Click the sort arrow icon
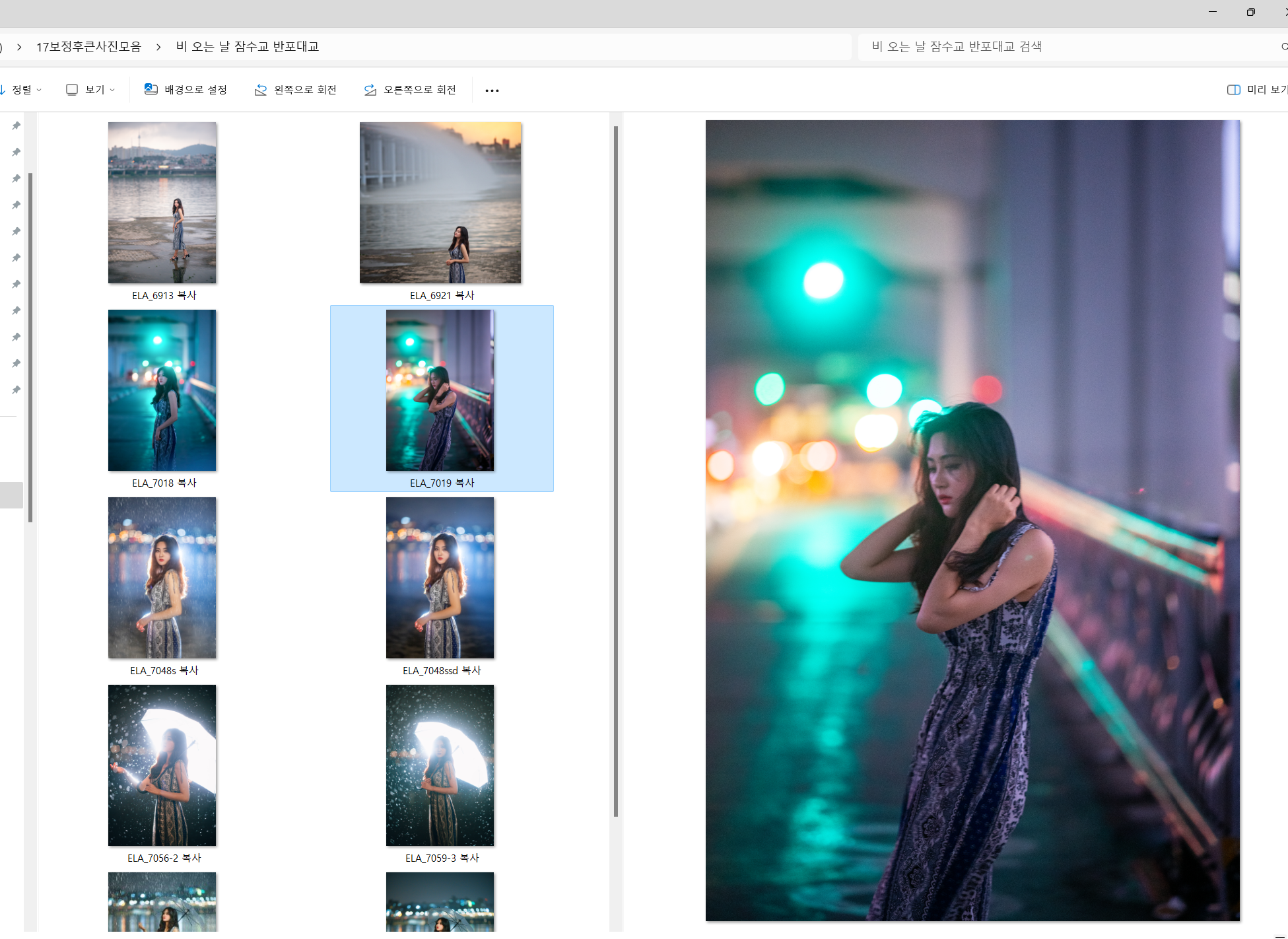The image size is (1288, 939). coord(3,90)
